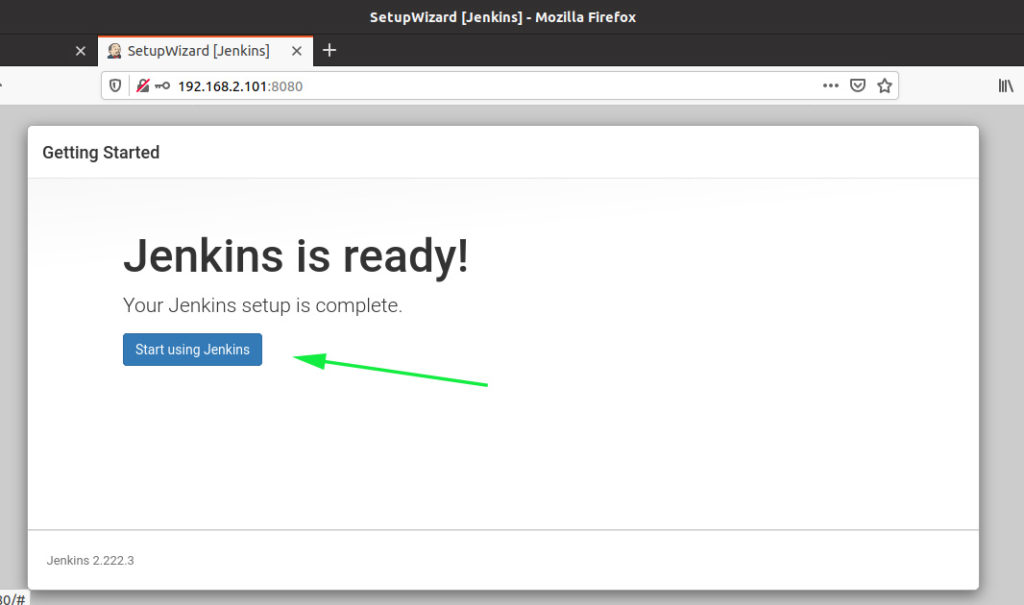Click the Jenkins favicon on the tab

coord(114,51)
